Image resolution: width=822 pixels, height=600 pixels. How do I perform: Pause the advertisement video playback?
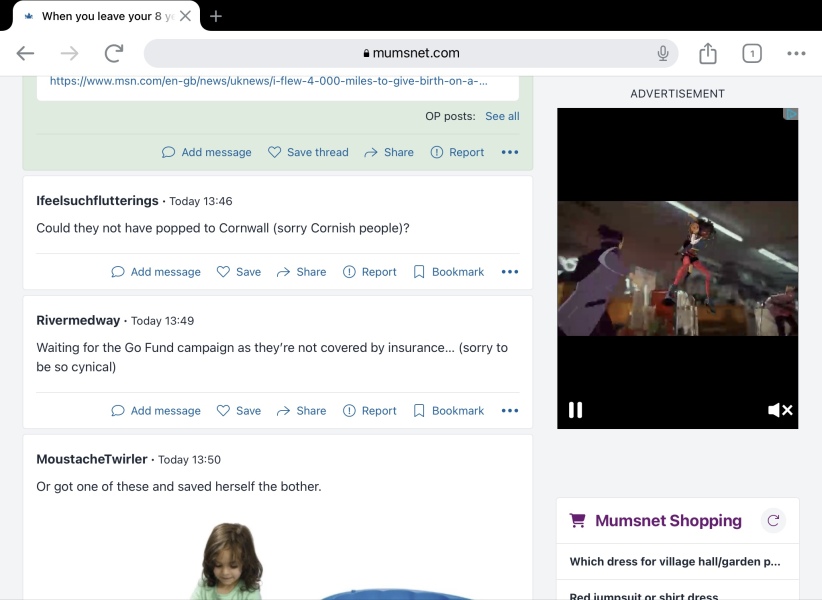point(576,410)
